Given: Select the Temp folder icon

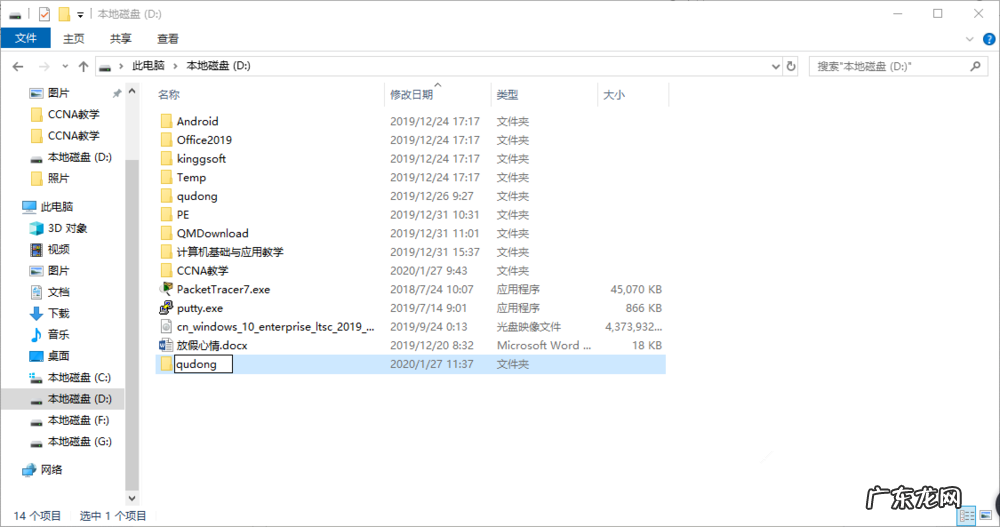Looking at the screenshot, I should coord(166,177).
